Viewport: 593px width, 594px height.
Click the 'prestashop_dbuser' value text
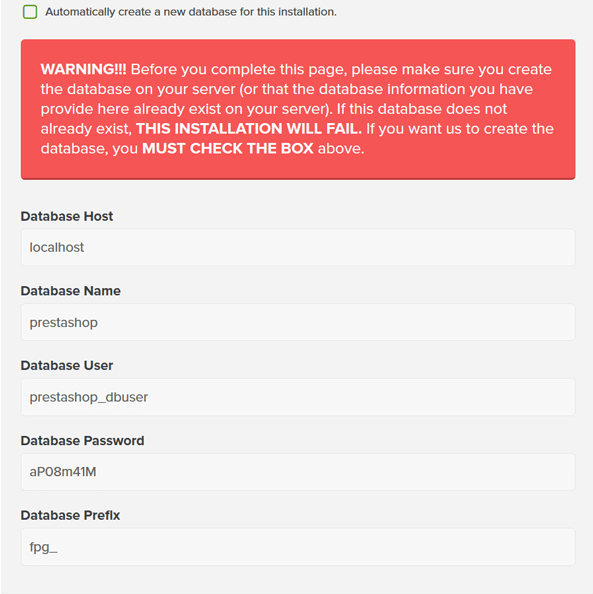(x=89, y=397)
